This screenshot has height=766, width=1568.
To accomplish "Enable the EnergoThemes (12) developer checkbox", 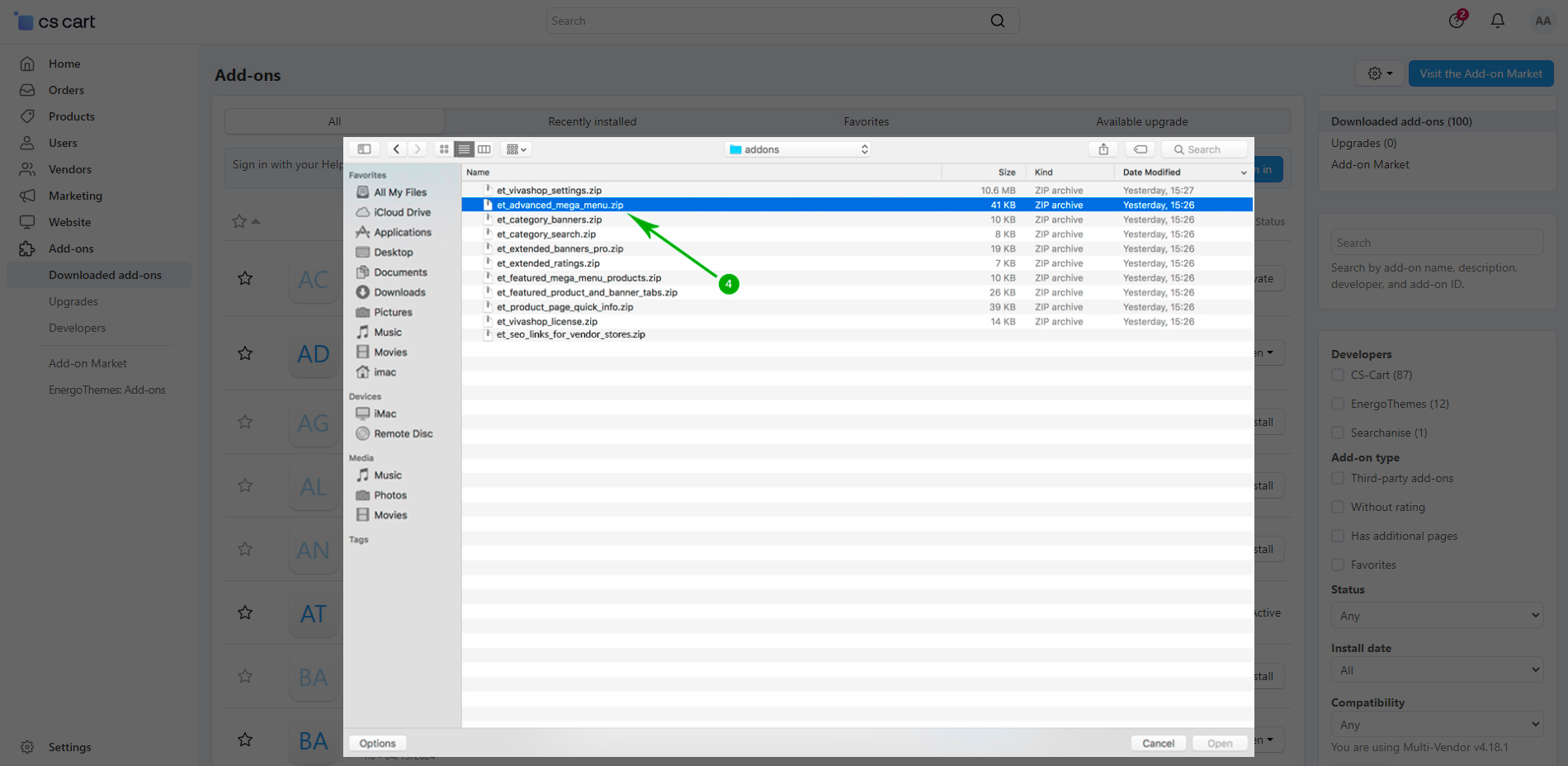I will pyautogui.click(x=1338, y=404).
